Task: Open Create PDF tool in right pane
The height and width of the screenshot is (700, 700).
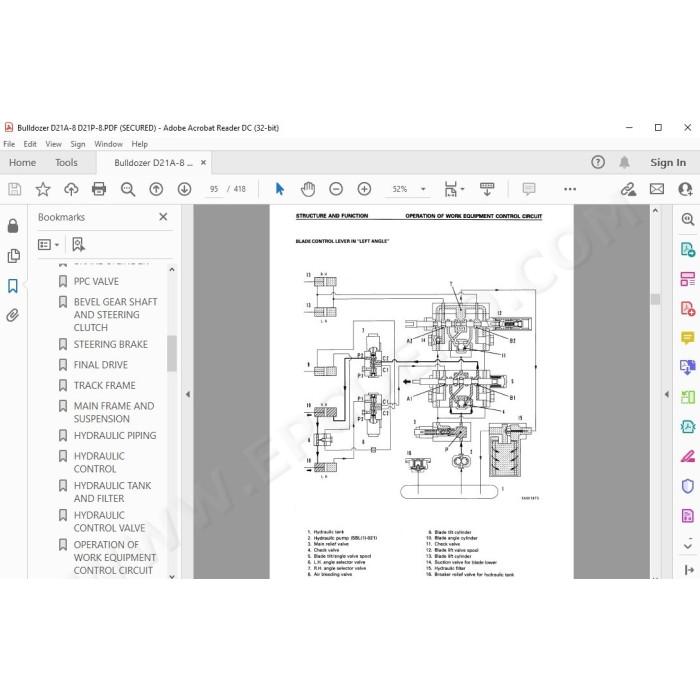Action: tap(688, 308)
